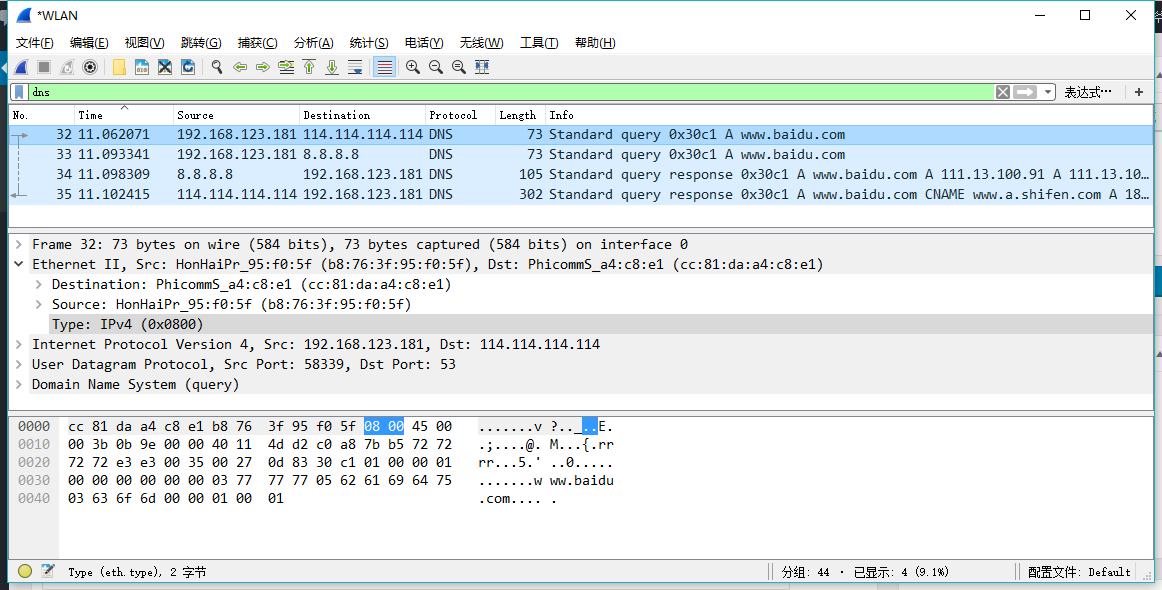Viewport: 1162px width, 590px height.
Task: Open capture options with the gear icon
Action: 90,67
